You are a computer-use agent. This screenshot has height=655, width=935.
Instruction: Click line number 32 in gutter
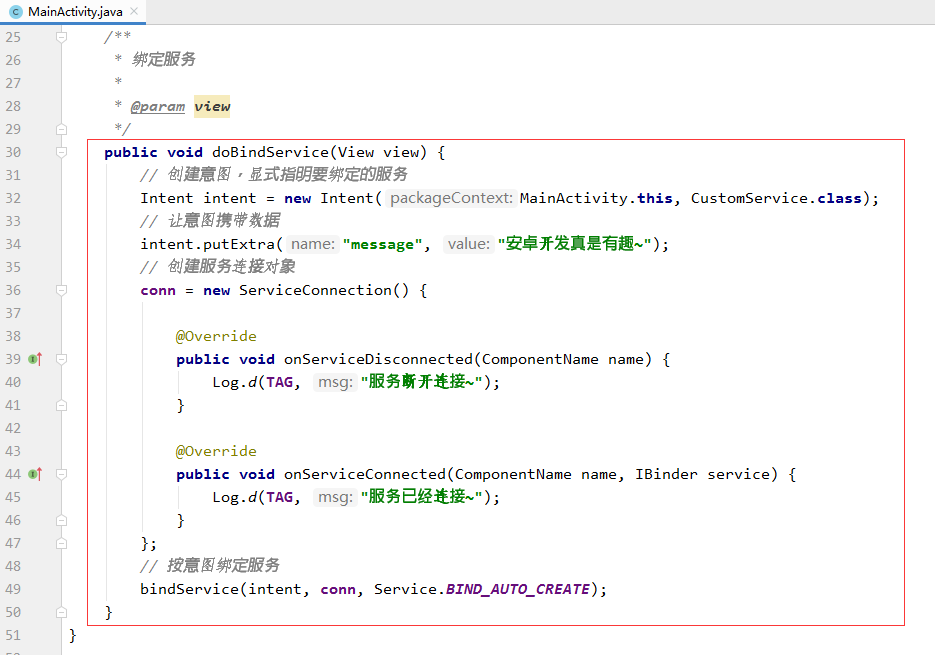pos(13,198)
